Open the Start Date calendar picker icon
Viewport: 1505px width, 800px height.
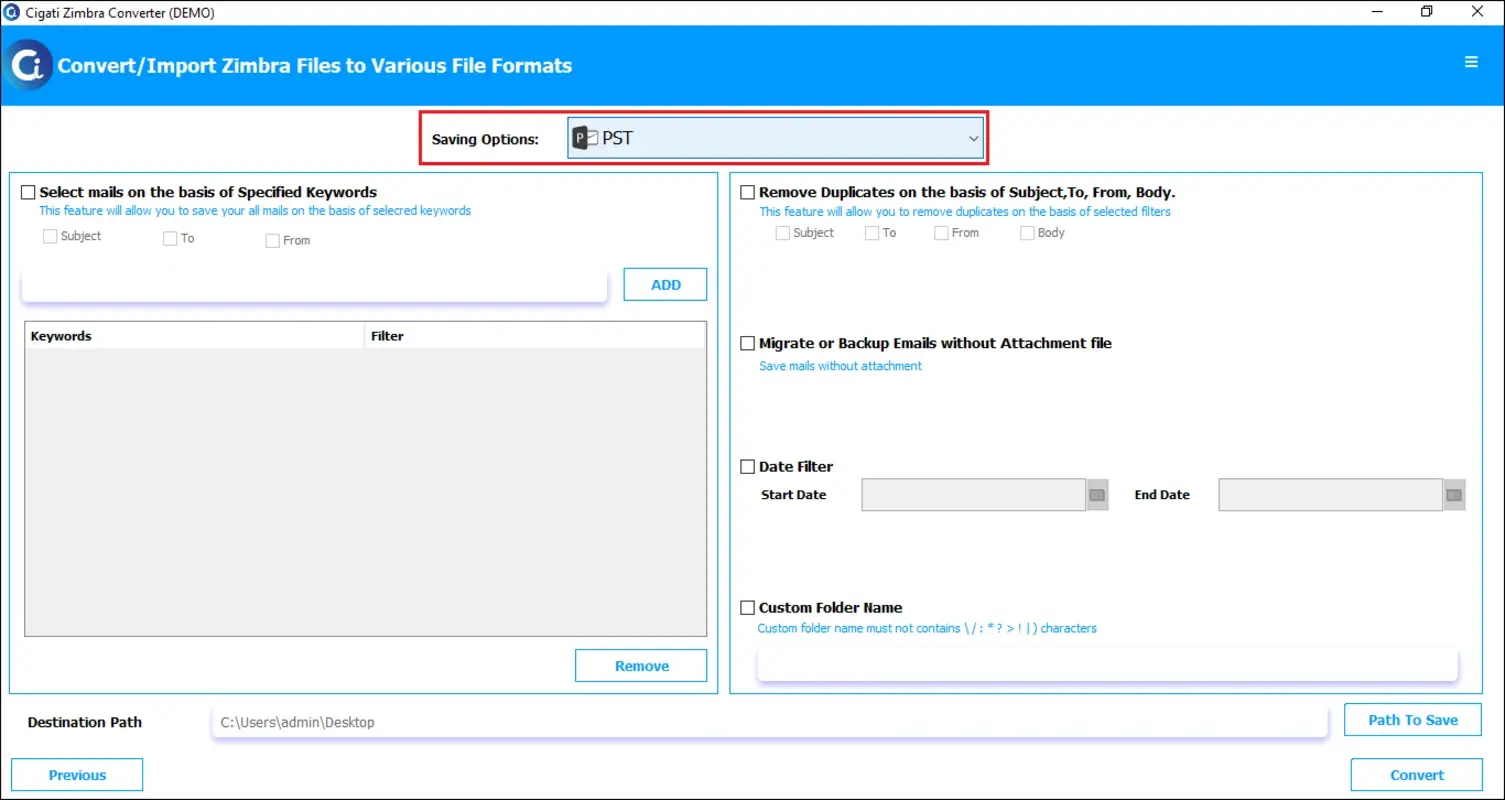pyautogui.click(x=1096, y=494)
